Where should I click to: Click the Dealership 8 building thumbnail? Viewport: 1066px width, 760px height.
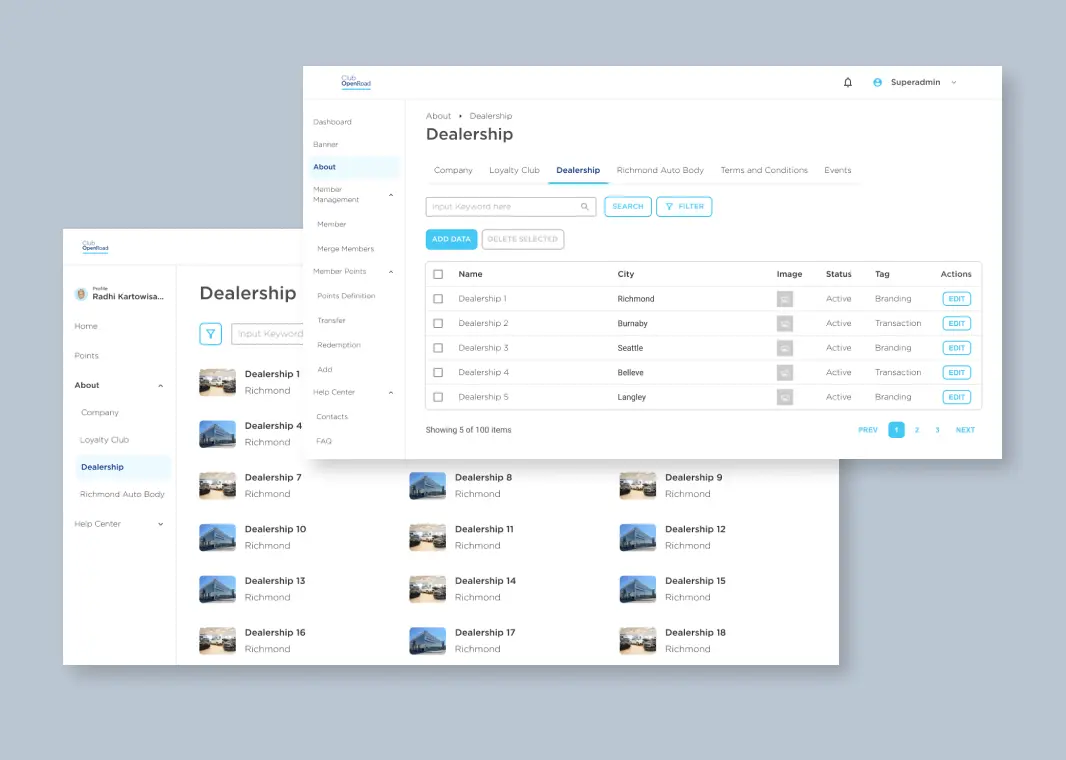[427, 485]
